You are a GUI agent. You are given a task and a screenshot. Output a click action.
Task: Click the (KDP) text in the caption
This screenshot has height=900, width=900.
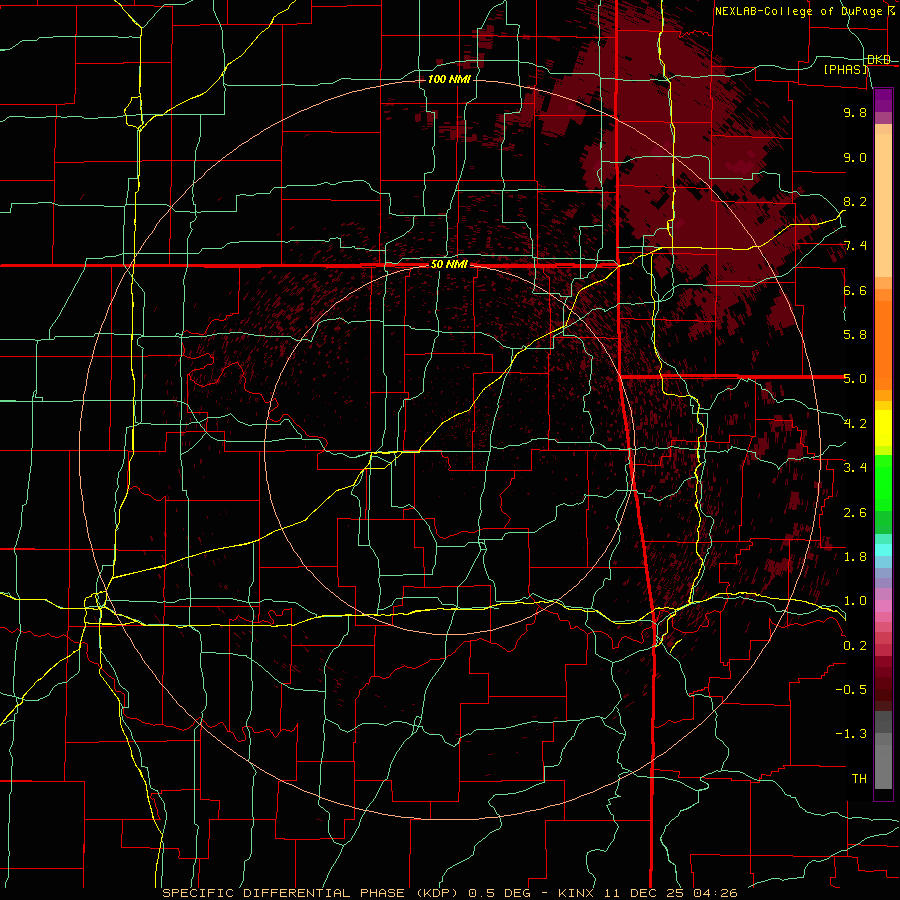click(437, 893)
